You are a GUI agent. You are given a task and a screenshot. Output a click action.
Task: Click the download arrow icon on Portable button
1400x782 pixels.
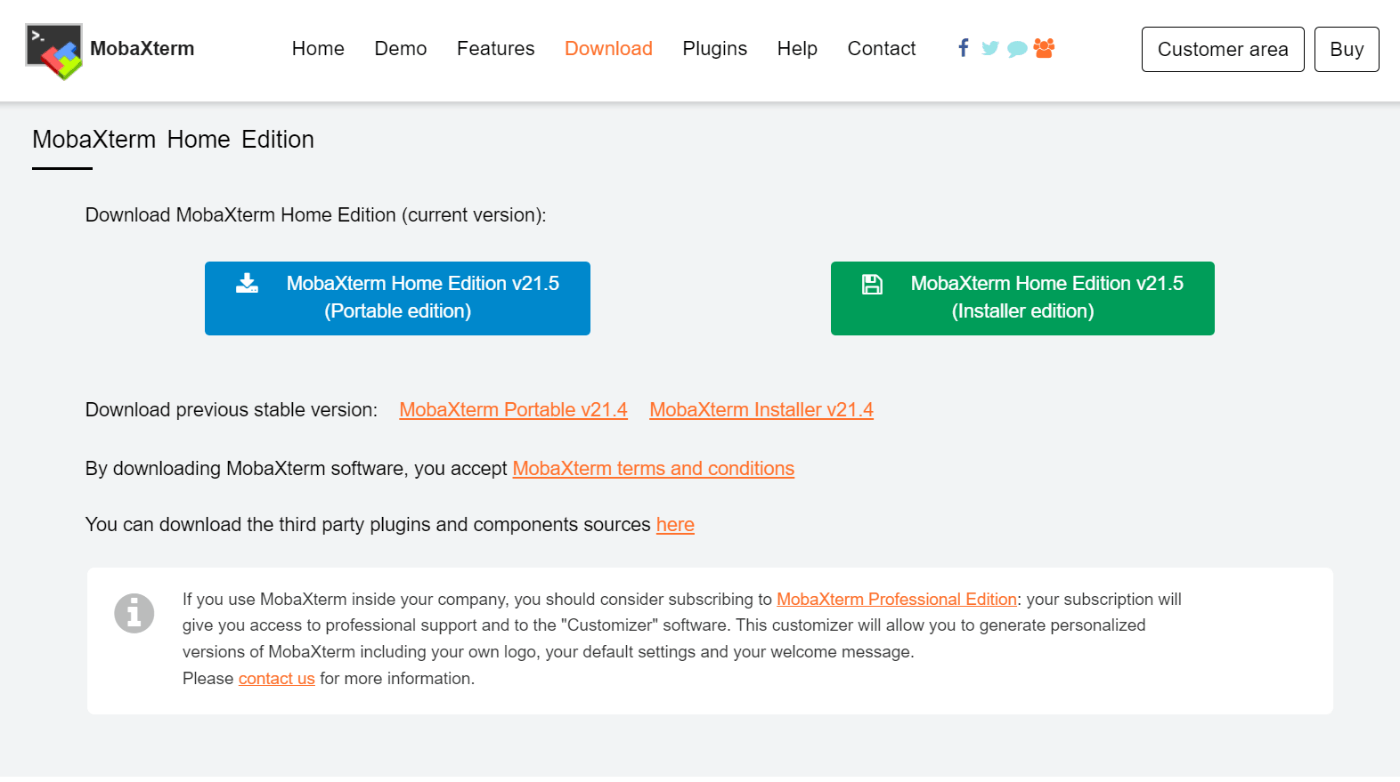click(x=247, y=283)
